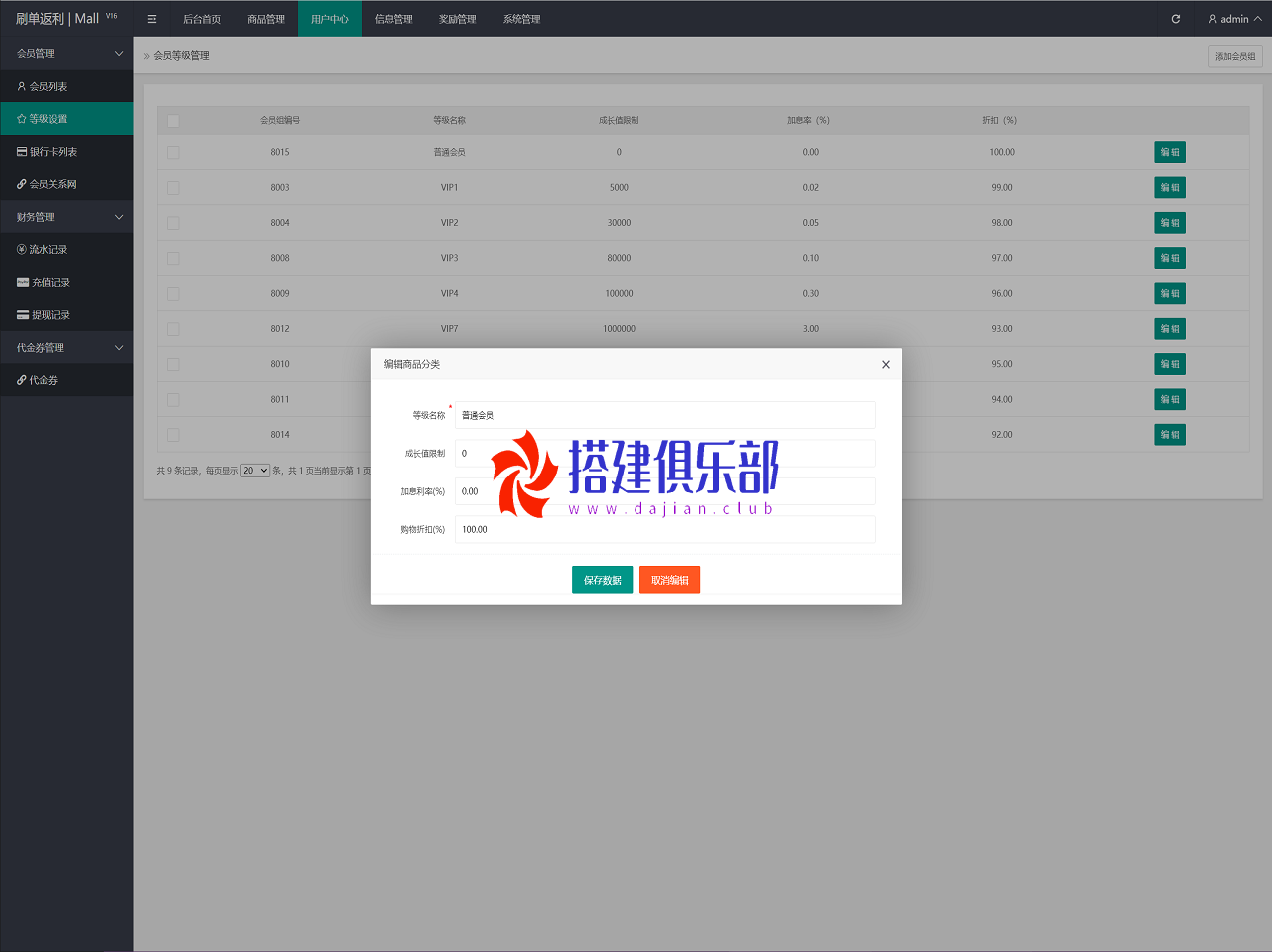This screenshot has height=952, width=1272.
Task: Click the 编辑商品分类 dialog title
Action: click(x=412, y=365)
